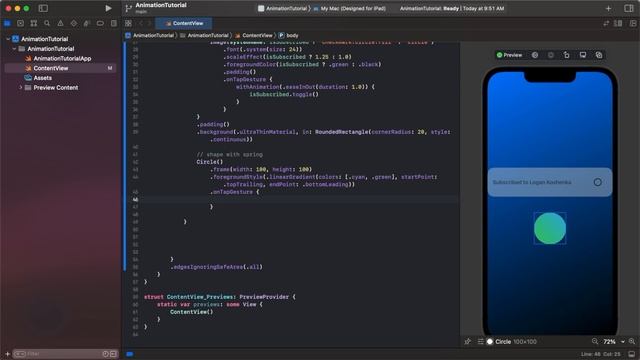
Task: Duplicate the preview with the canvas icon
Action: click(599, 55)
